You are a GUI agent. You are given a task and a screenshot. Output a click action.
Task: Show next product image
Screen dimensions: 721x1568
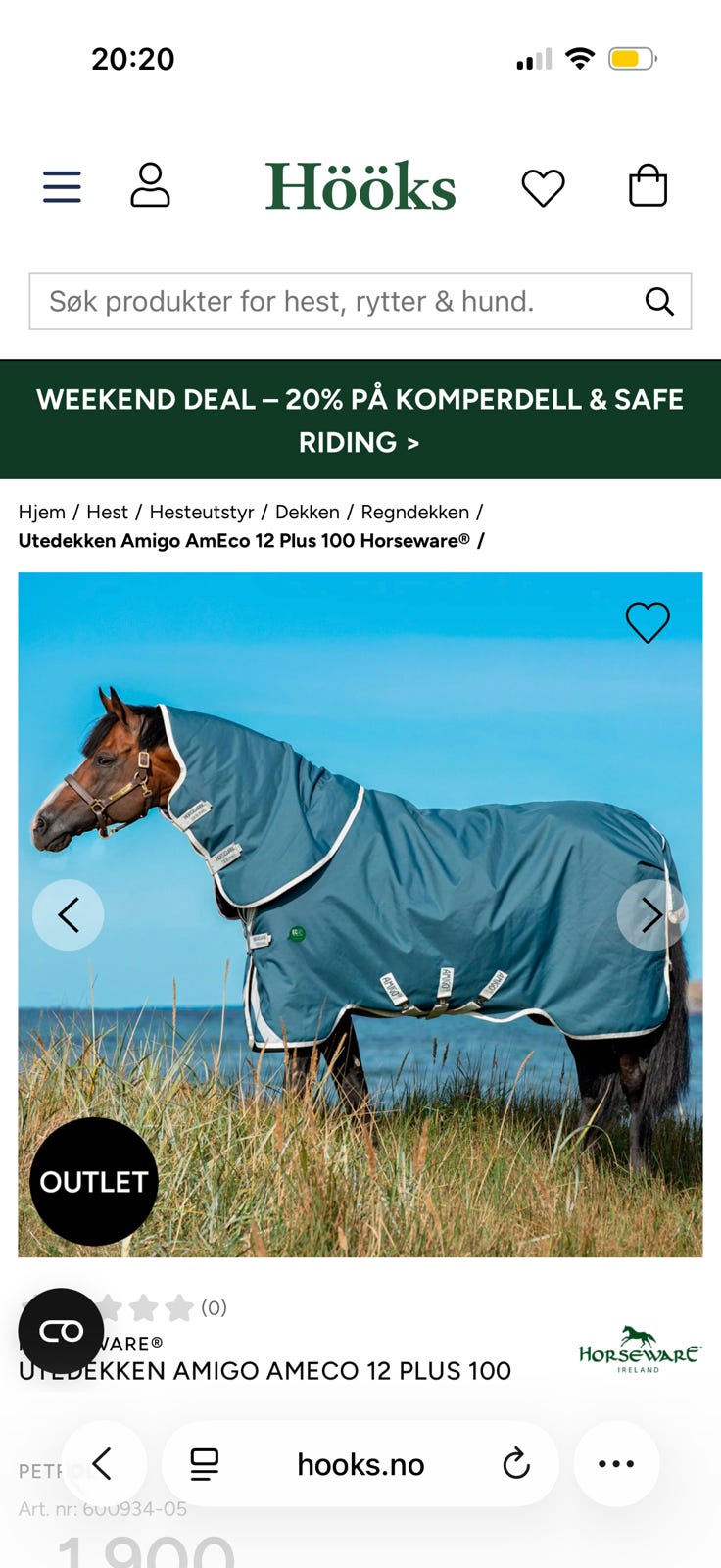coord(652,914)
